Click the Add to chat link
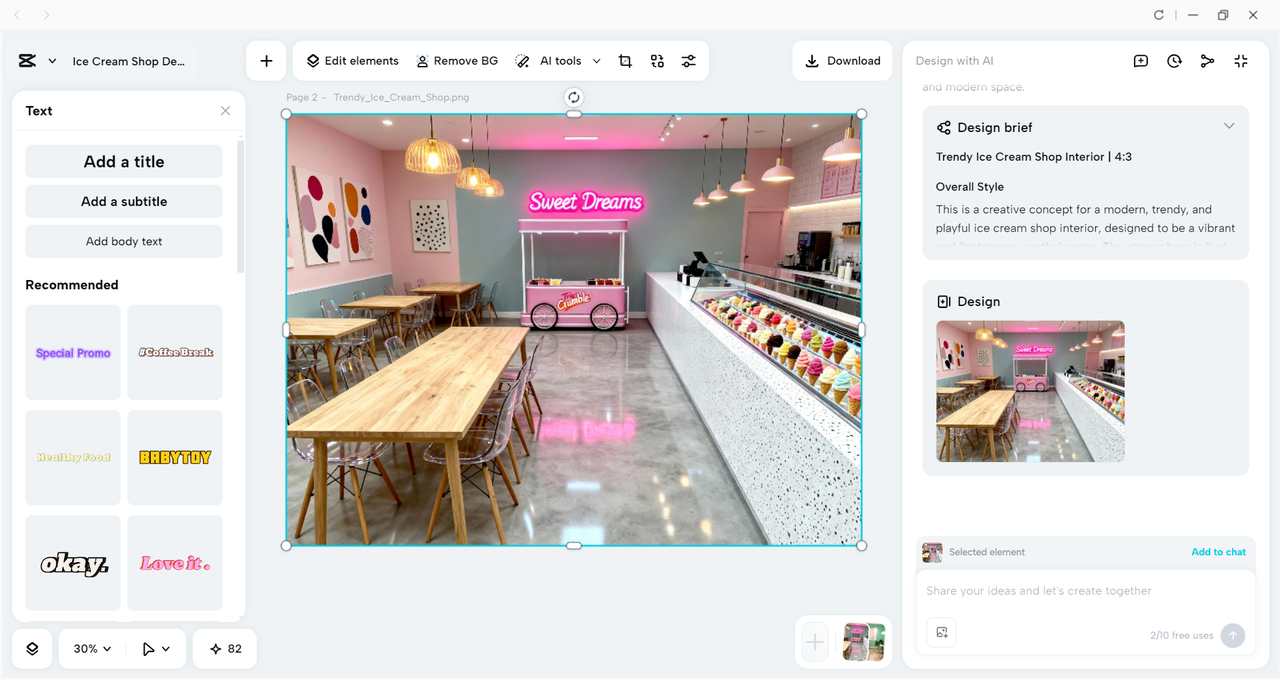The width and height of the screenshot is (1280, 680). click(x=1218, y=551)
